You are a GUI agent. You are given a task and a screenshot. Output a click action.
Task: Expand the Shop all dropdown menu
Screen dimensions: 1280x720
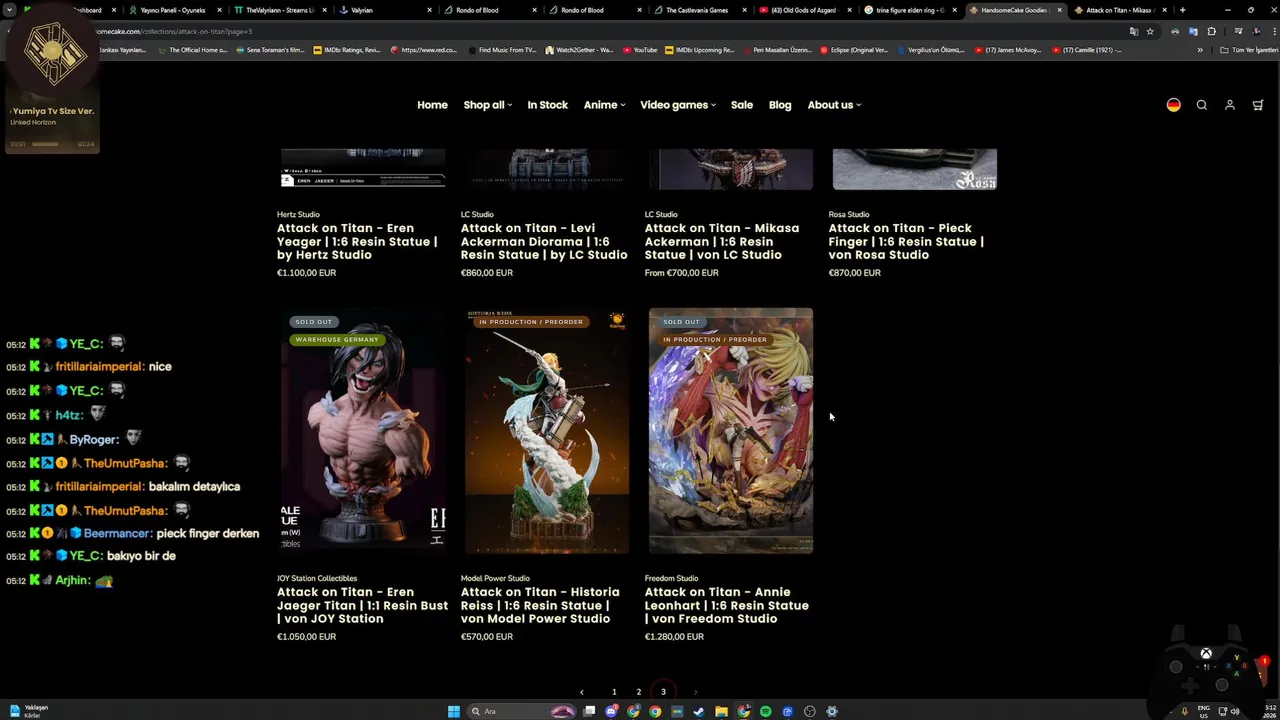point(488,105)
